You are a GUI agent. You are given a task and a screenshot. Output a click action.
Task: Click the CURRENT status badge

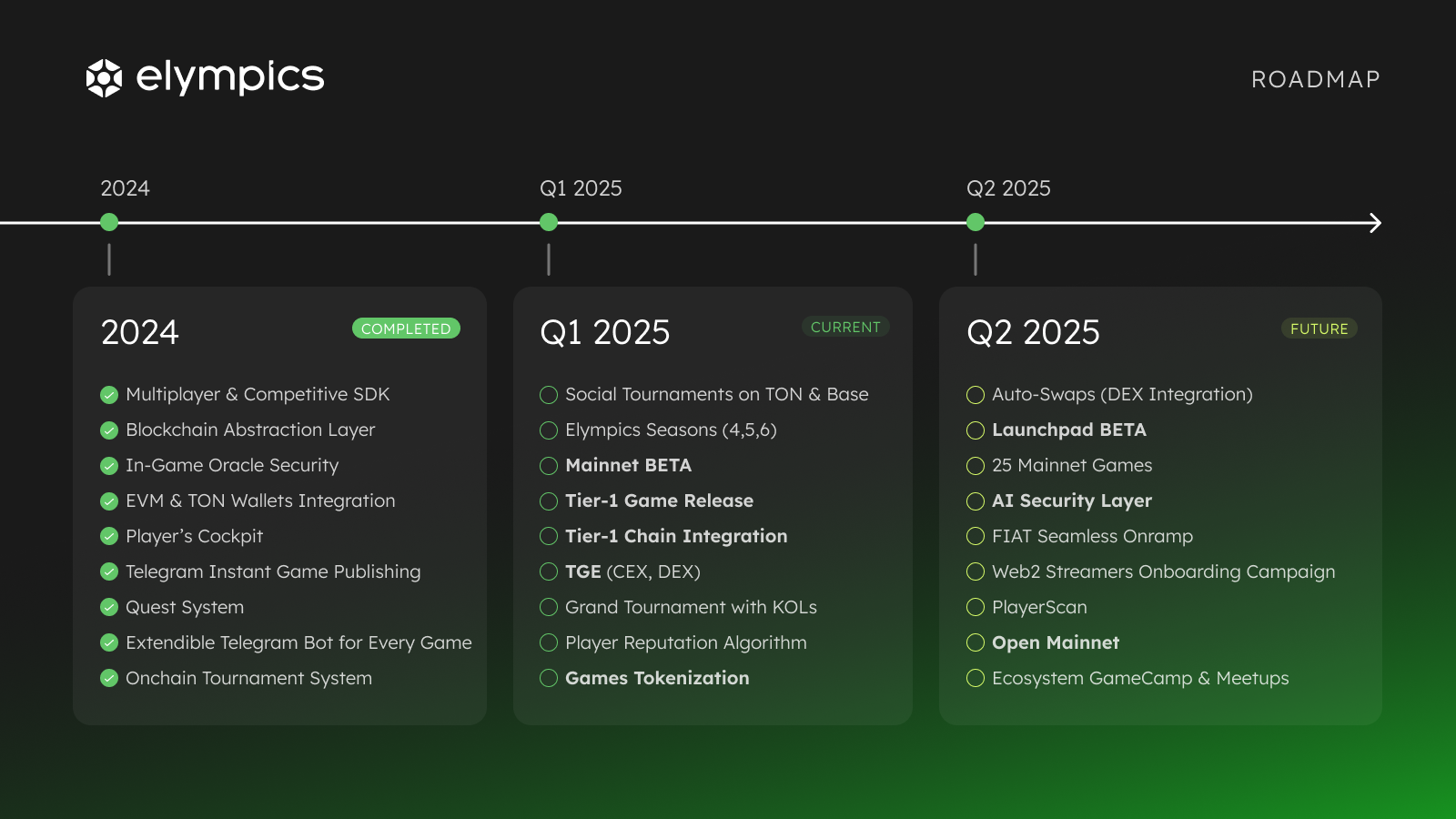click(x=845, y=327)
